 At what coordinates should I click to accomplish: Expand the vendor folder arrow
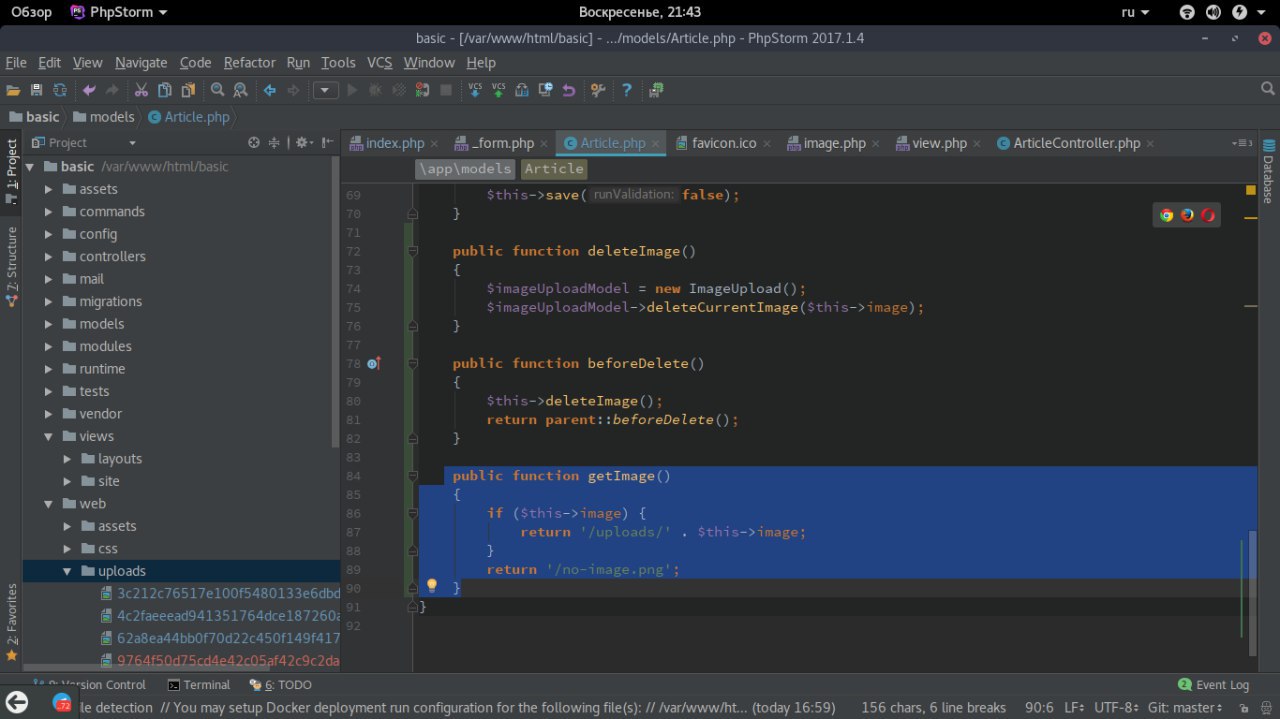48,414
